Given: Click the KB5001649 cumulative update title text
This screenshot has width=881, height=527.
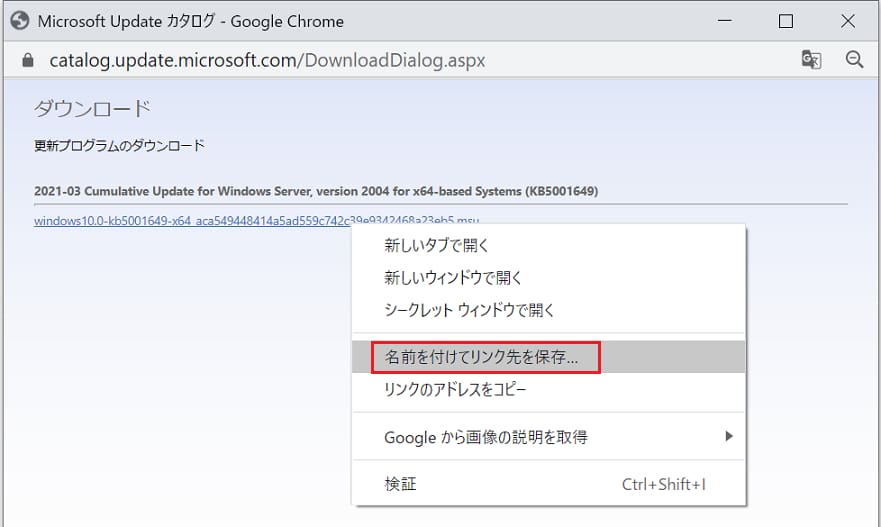Looking at the screenshot, I should (x=316, y=190).
